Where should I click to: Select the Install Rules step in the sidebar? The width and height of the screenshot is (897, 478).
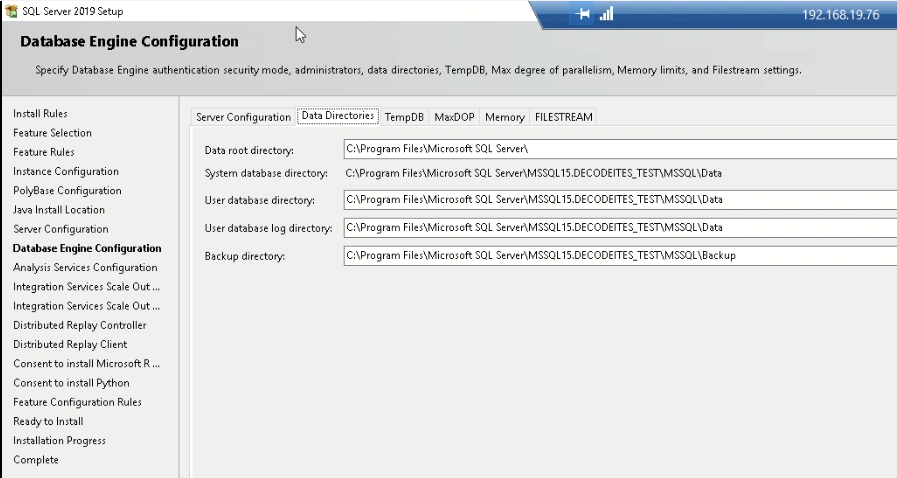40,114
